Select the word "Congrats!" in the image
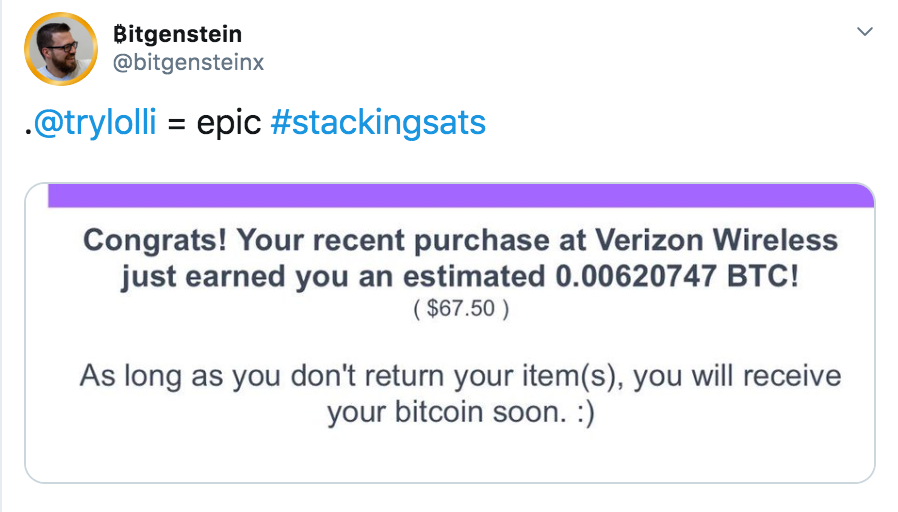 tap(155, 241)
